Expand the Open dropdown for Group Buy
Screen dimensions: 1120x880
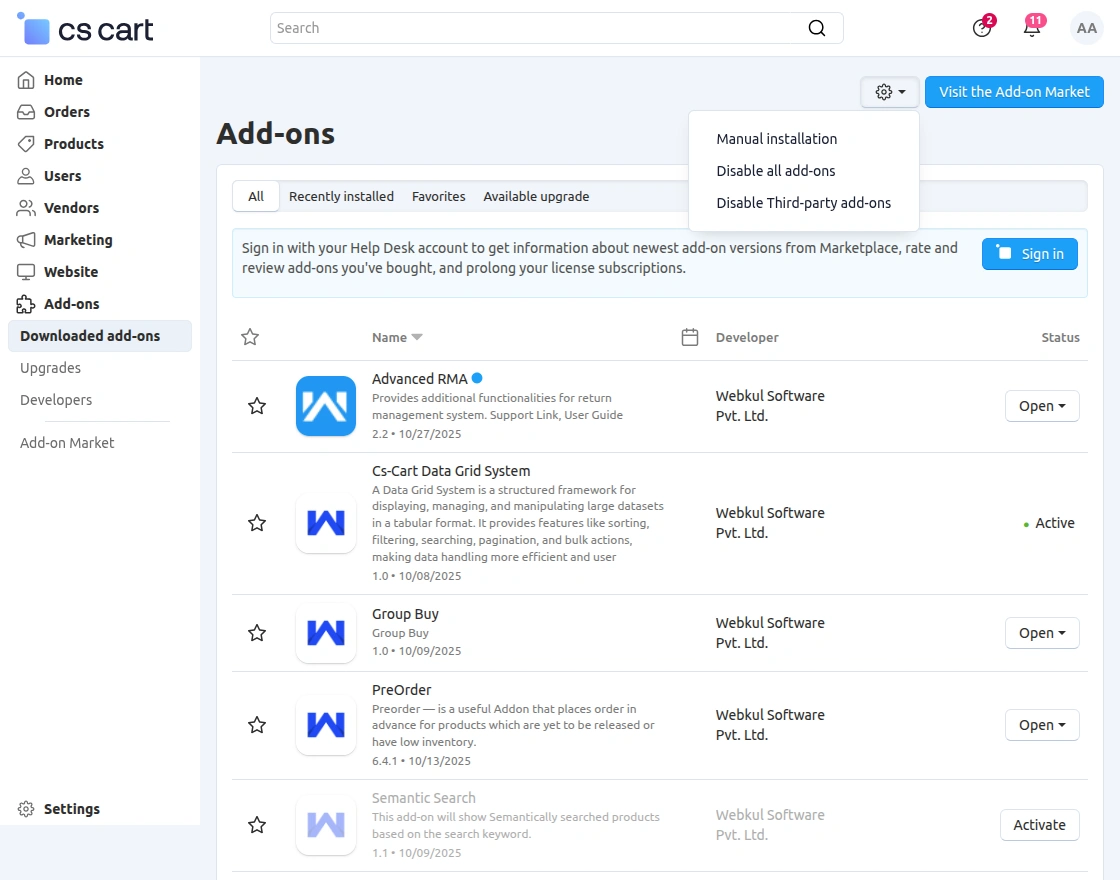pyautogui.click(x=1042, y=633)
